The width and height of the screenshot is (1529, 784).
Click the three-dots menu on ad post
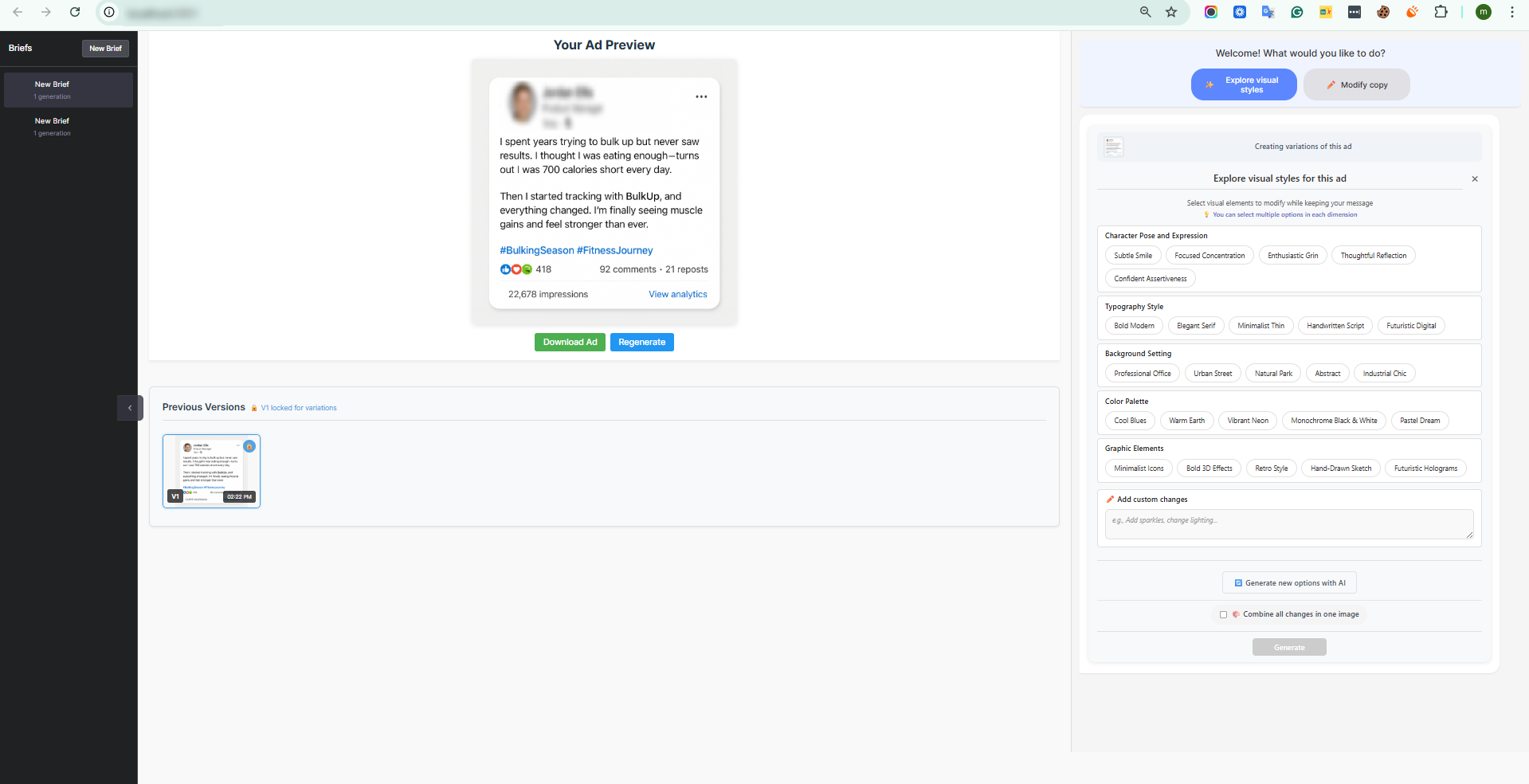point(701,96)
